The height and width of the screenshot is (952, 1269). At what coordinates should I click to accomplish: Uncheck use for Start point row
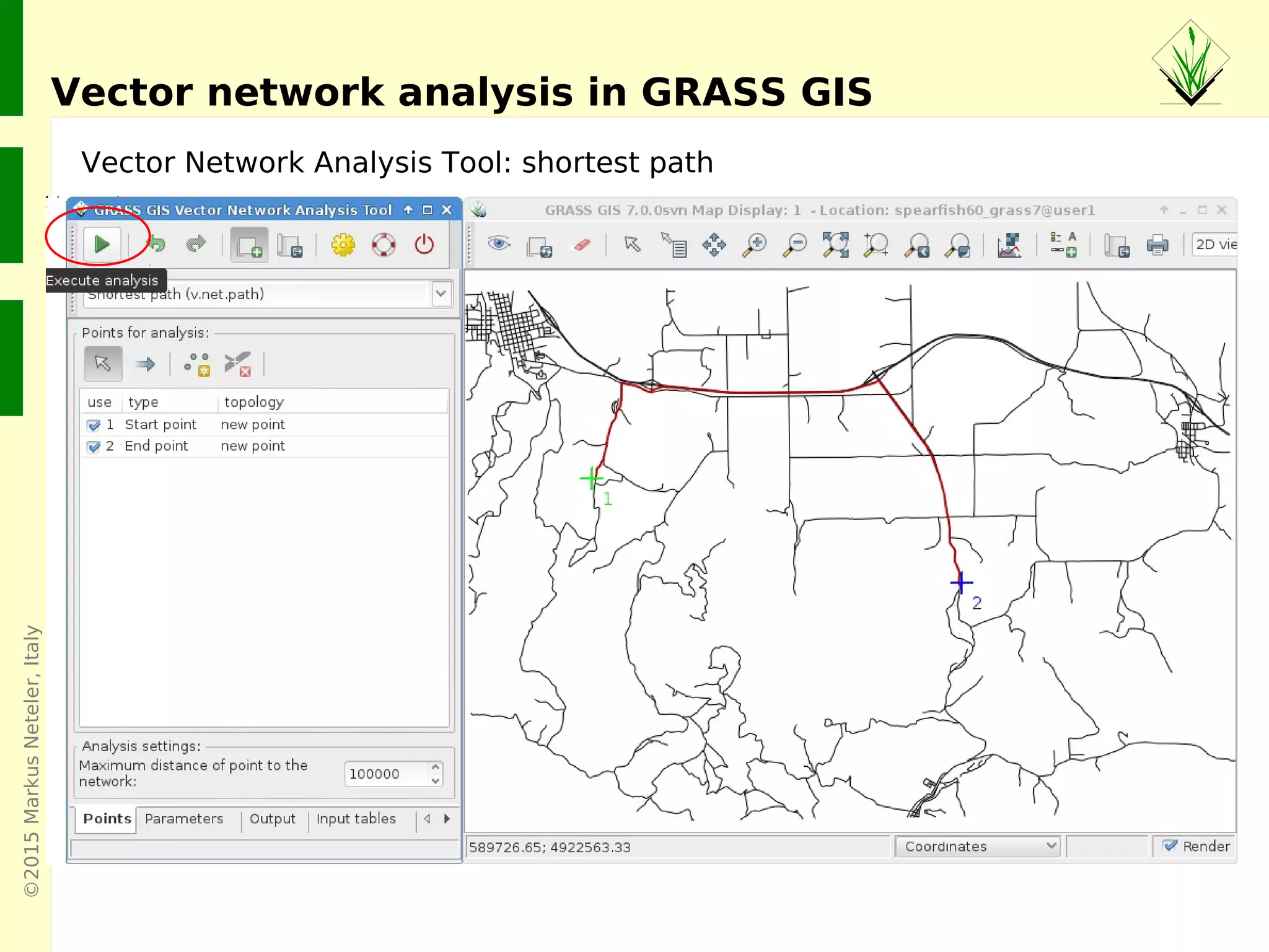[94, 425]
